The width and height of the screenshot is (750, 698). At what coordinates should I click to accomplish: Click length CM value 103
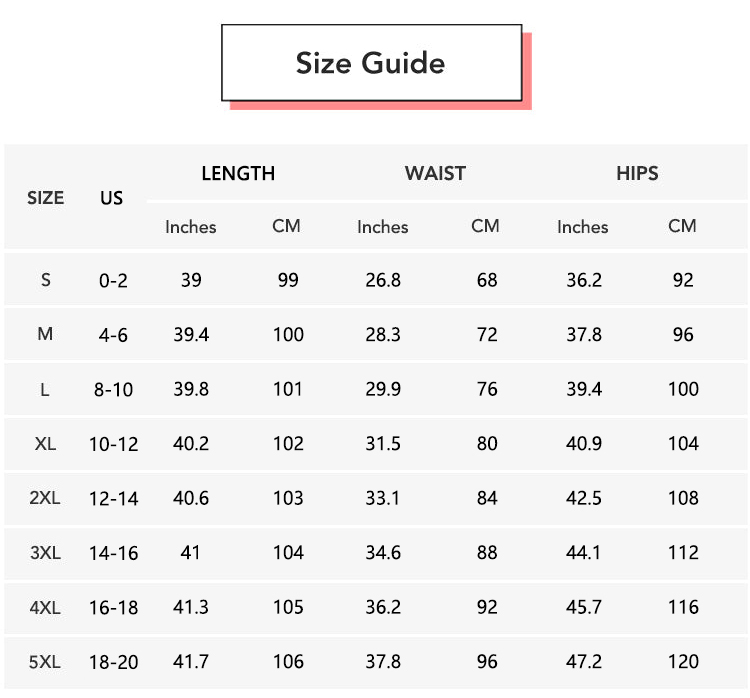click(288, 498)
